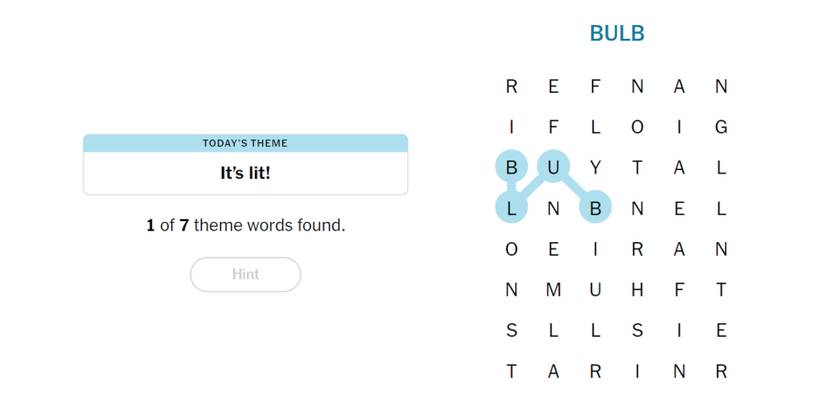825x413 pixels.
Task: Click the highlighted L tile
Action: pos(511,209)
